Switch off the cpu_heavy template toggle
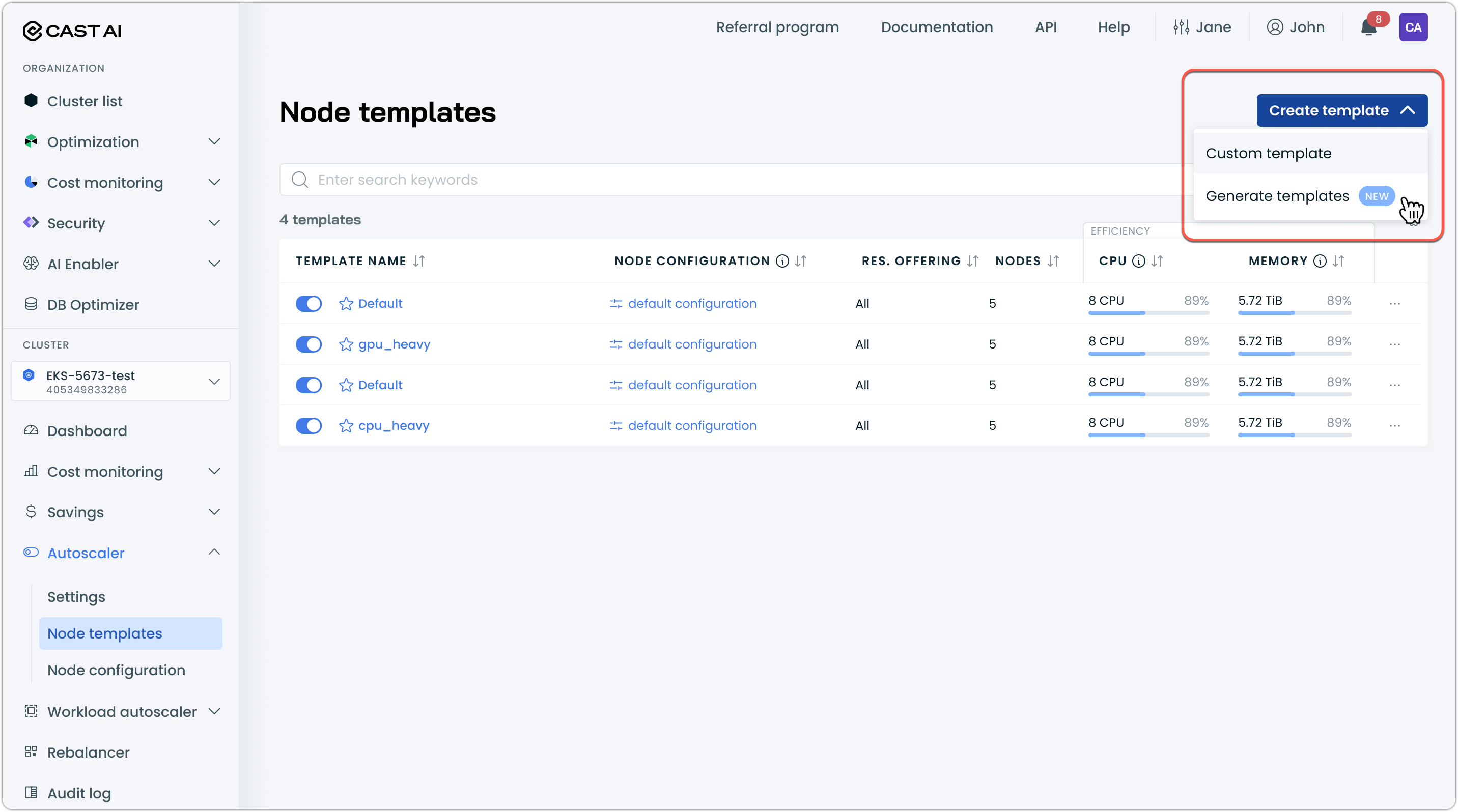Viewport: 1458px width, 812px height. click(309, 426)
